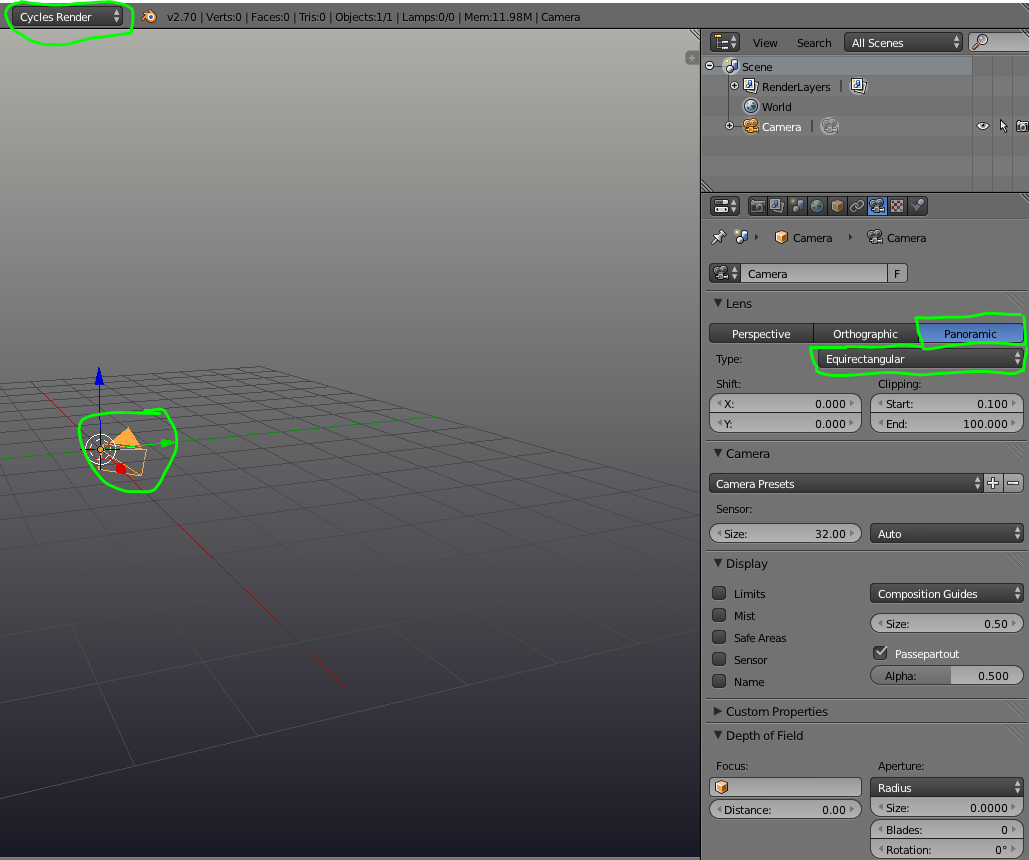This screenshot has width=1029, height=860.
Task: Open the Cycles Render engine dropdown
Action: (68, 16)
